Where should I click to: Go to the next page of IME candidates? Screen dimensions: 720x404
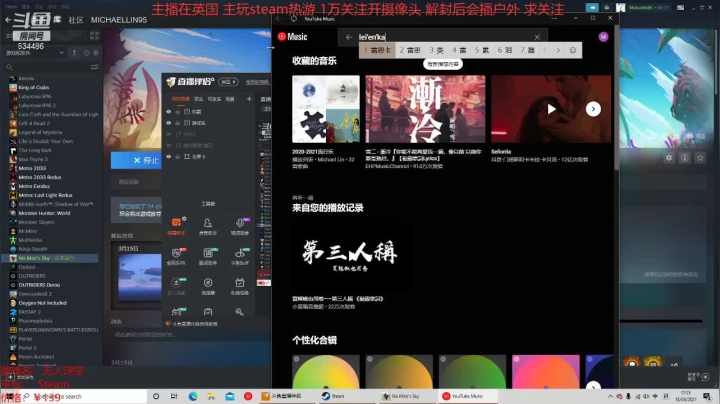click(x=558, y=50)
